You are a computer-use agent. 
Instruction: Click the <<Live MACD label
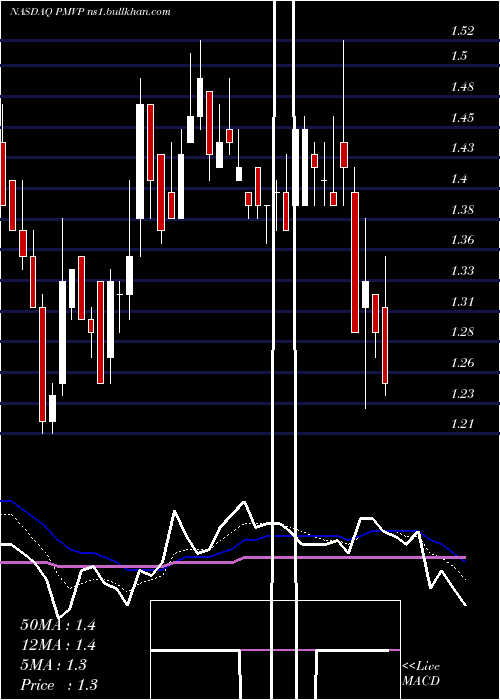tap(421, 674)
